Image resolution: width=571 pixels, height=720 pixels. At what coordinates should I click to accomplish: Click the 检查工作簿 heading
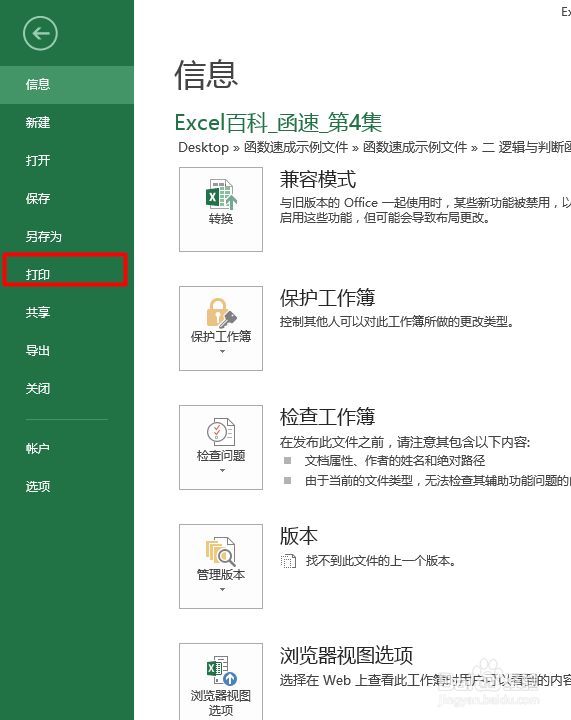pyautogui.click(x=327, y=416)
